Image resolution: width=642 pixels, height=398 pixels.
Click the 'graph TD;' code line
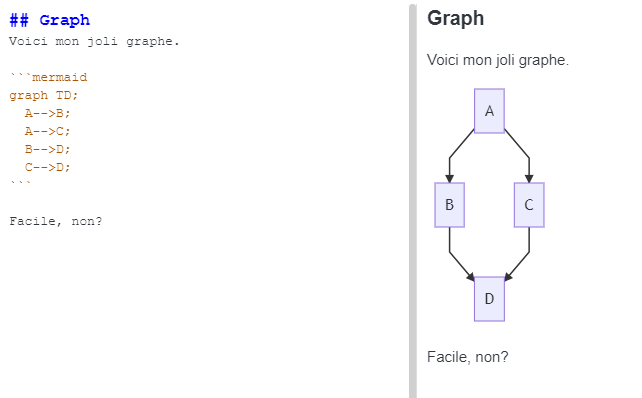[x=43, y=95]
